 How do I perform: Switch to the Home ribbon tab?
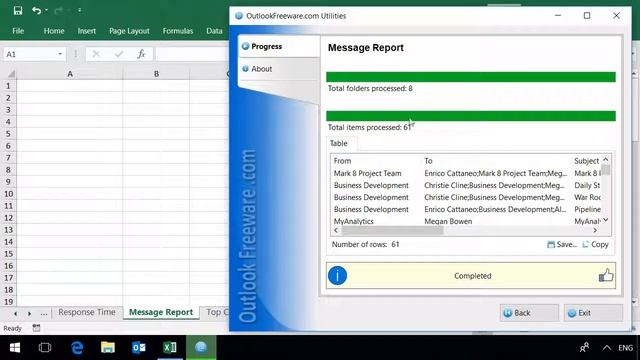pos(54,31)
